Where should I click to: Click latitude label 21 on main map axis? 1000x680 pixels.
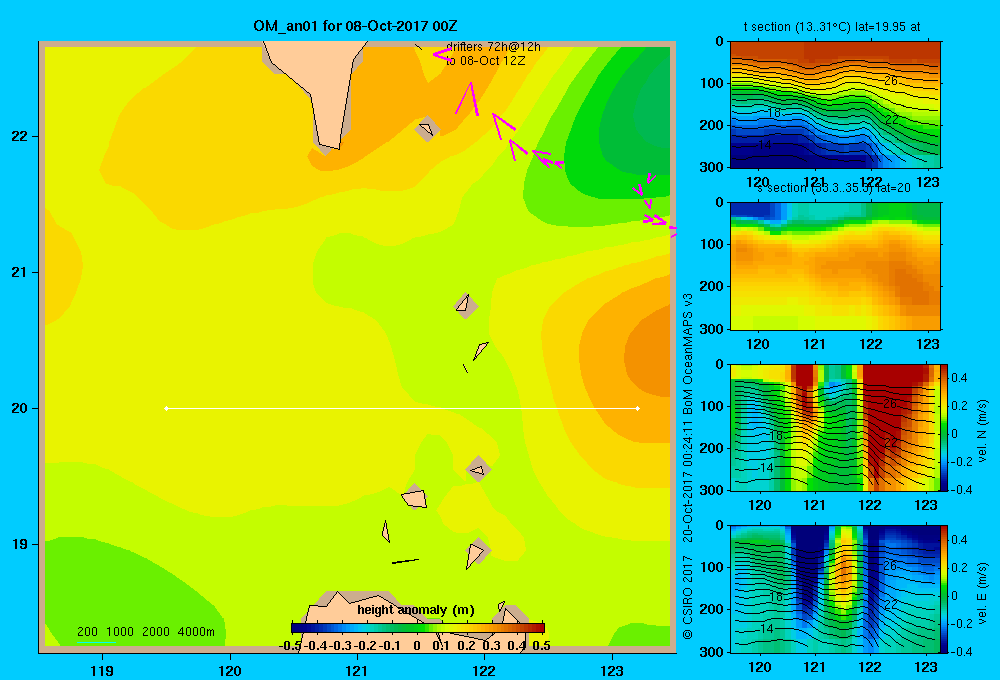20,272
